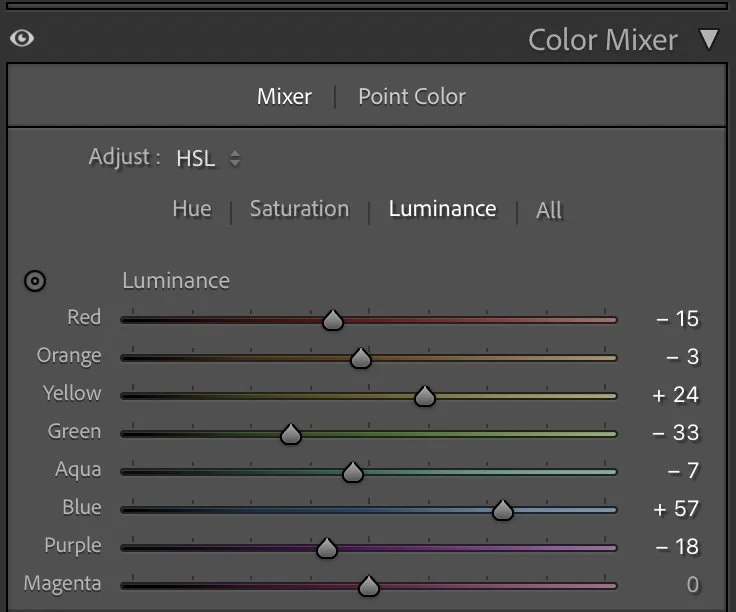
Task: Click the Red luminance slider handle
Action: (x=333, y=320)
